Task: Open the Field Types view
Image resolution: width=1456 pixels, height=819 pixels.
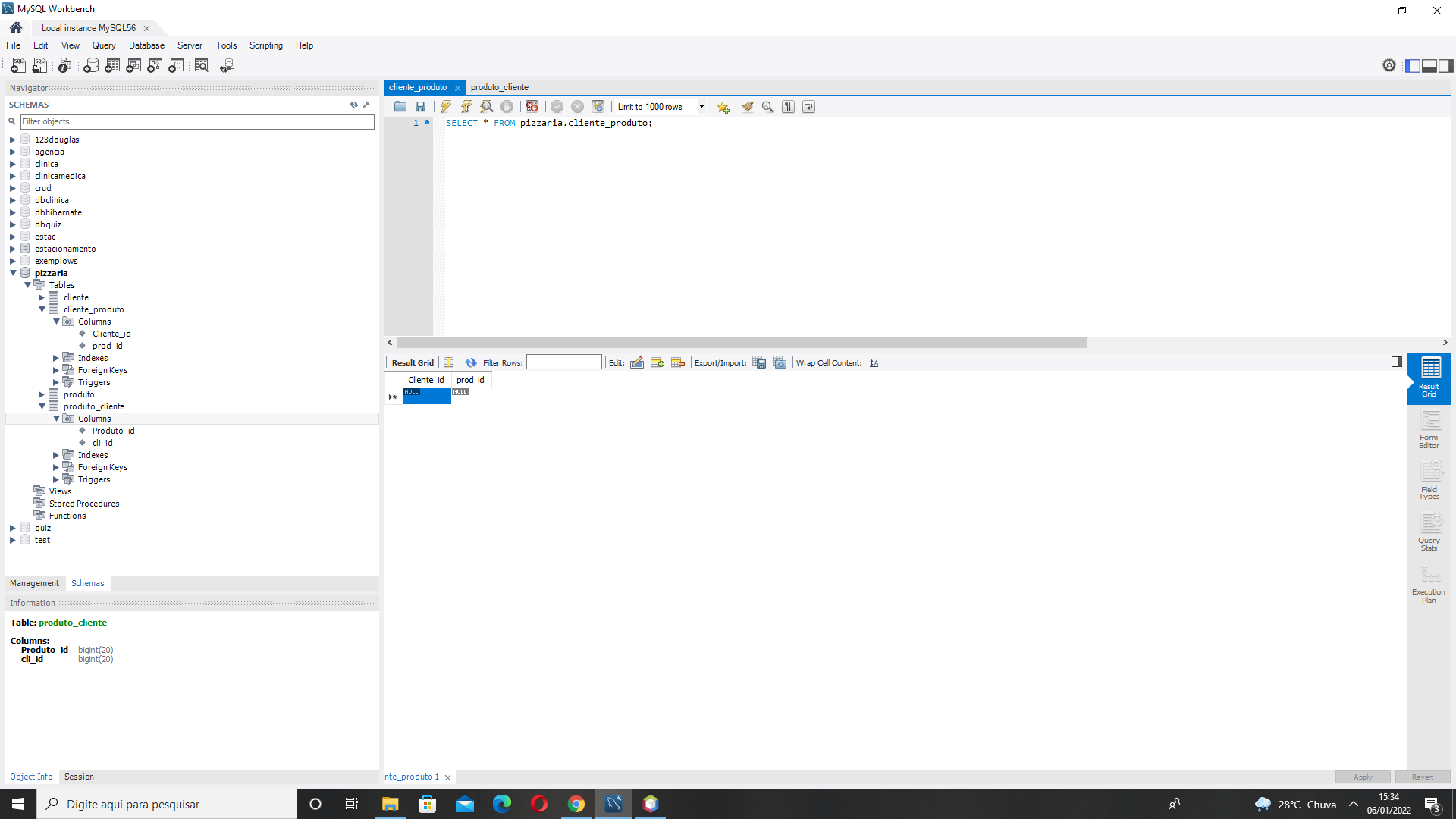Action: click(1429, 482)
